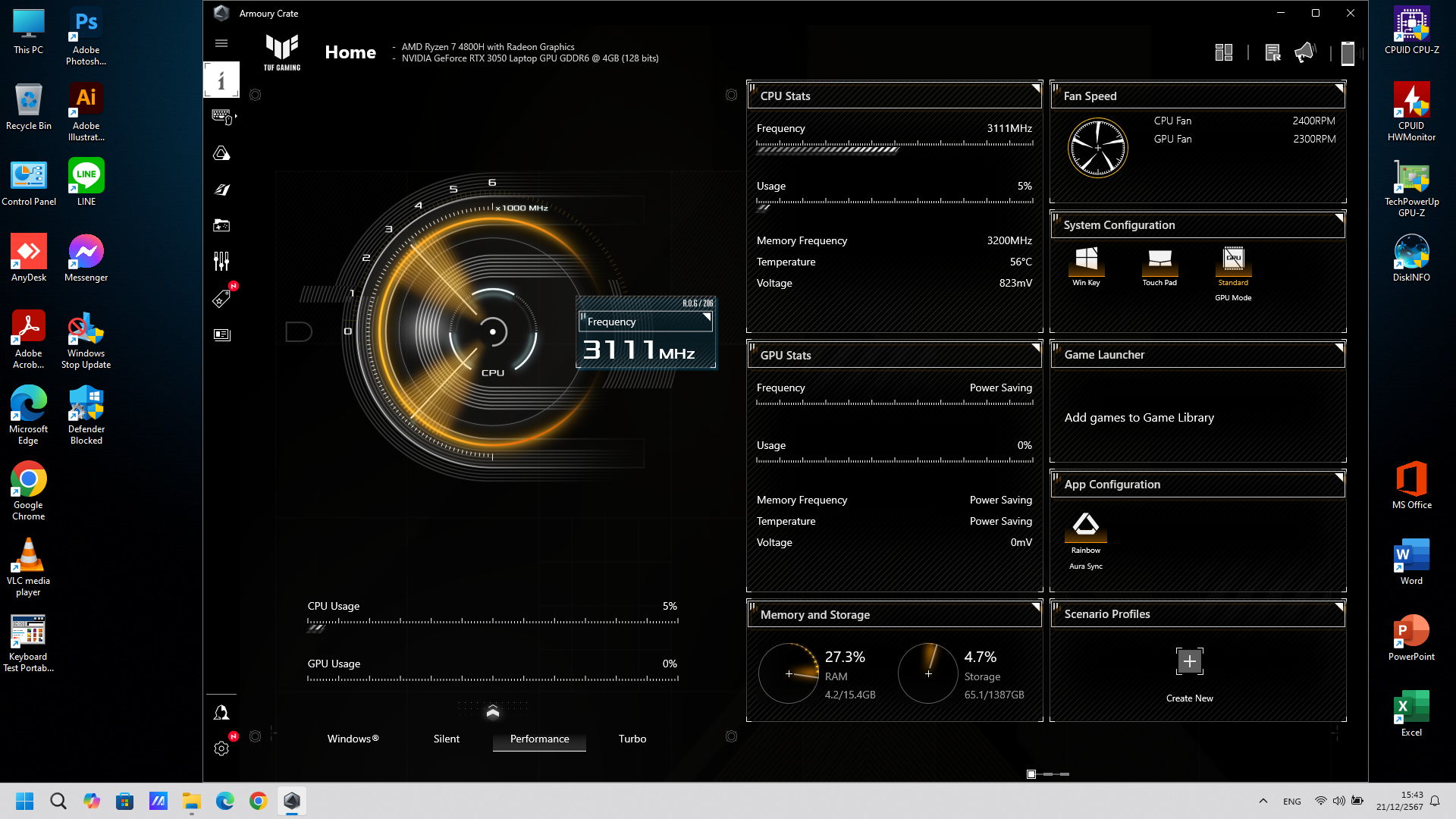1456x819 pixels.
Task: Open the Windows Start button
Action: click(24, 801)
